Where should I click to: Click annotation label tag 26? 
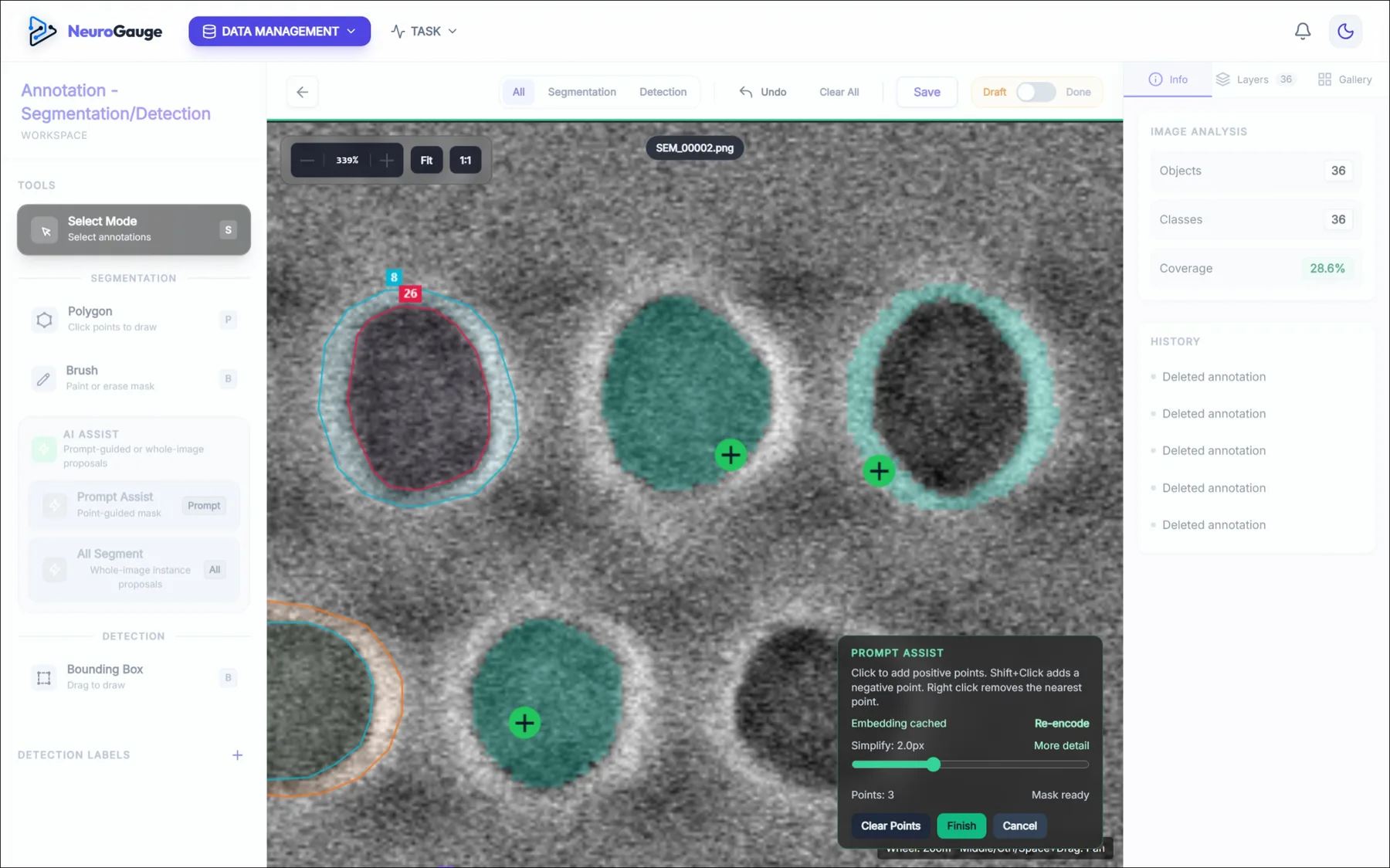(410, 293)
